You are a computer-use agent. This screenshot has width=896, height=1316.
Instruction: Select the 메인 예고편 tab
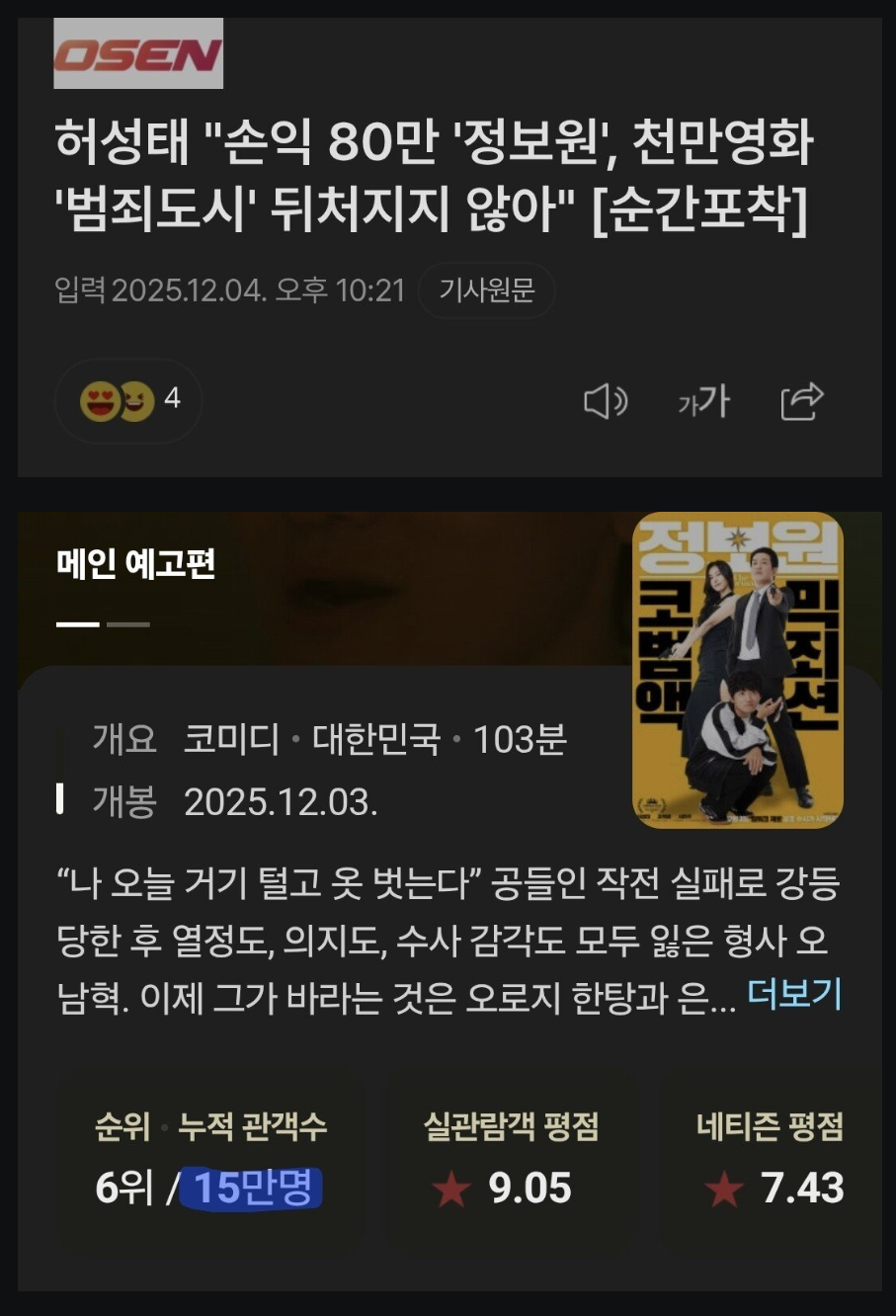click(136, 564)
